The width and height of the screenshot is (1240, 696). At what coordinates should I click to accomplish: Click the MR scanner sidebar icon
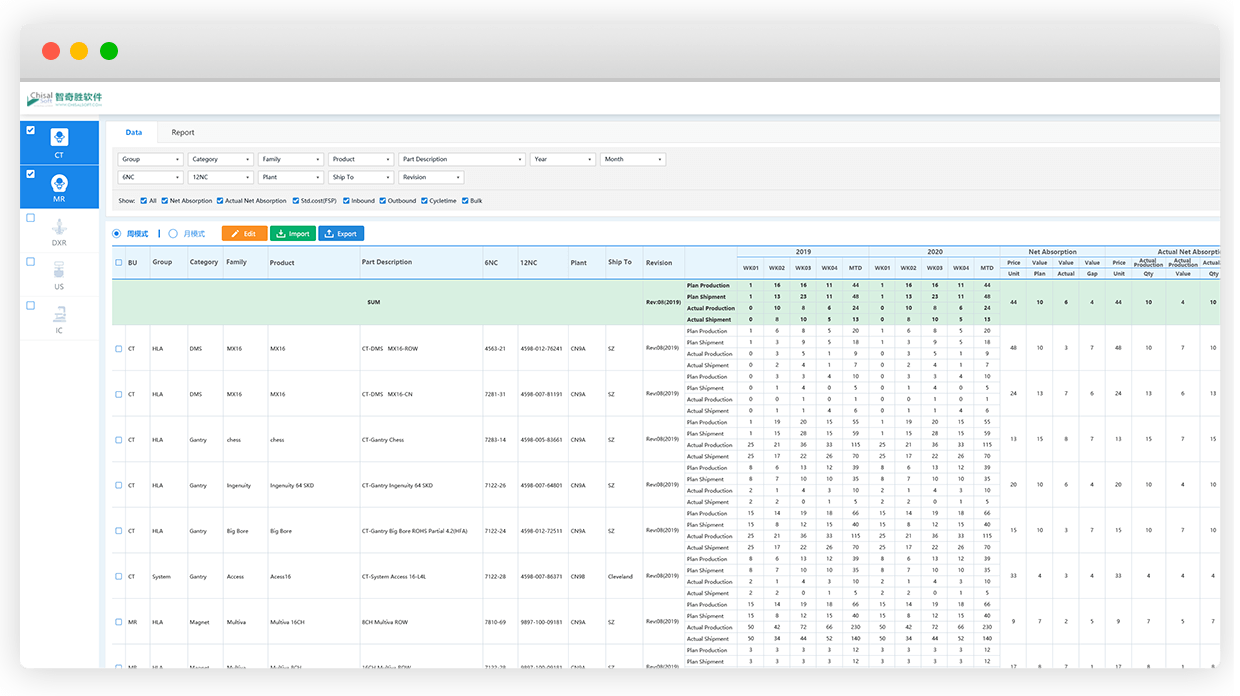(59, 183)
